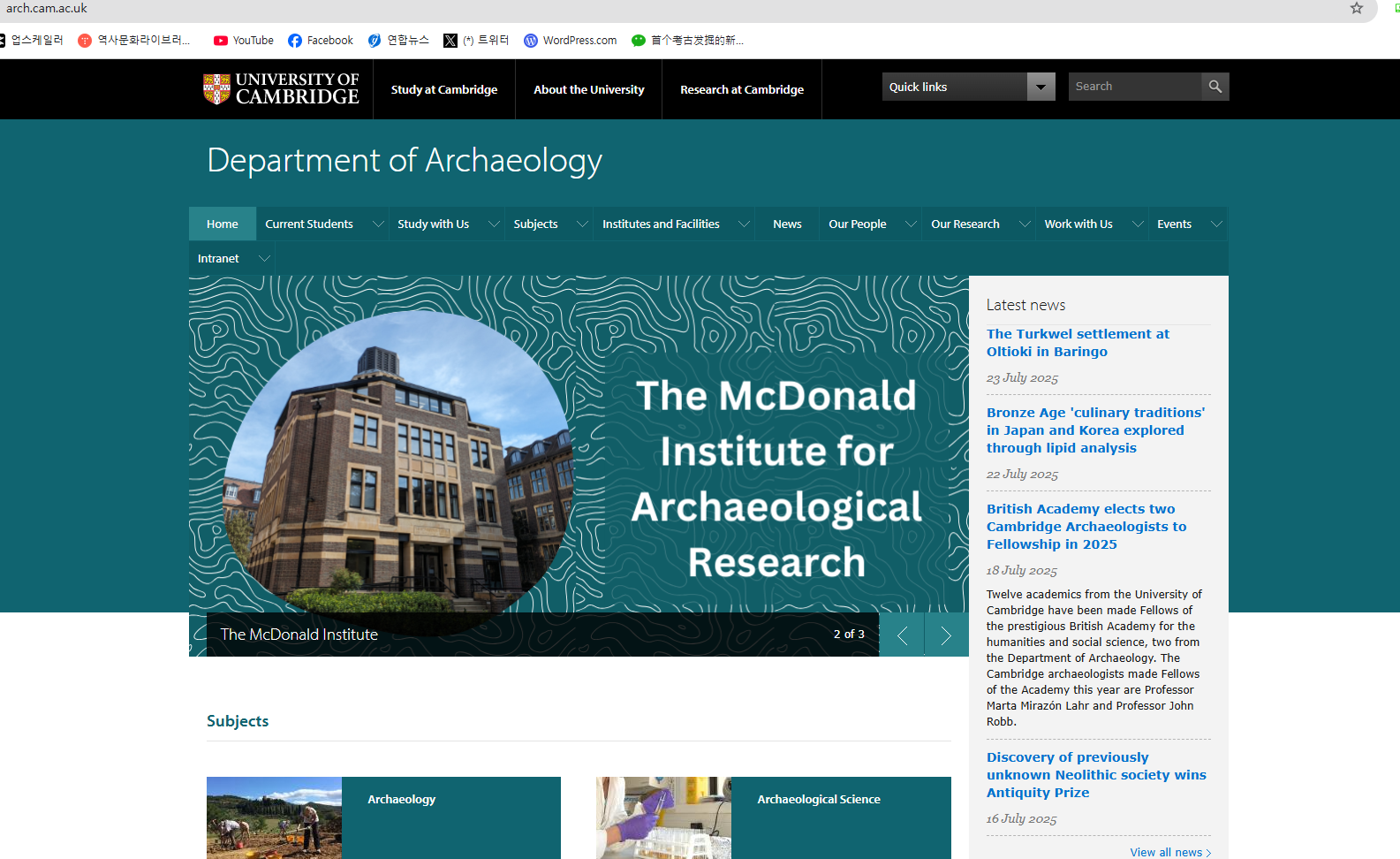Open Bronze Age 'culinary traditions' news article
1400x859 pixels.
point(1095,430)
